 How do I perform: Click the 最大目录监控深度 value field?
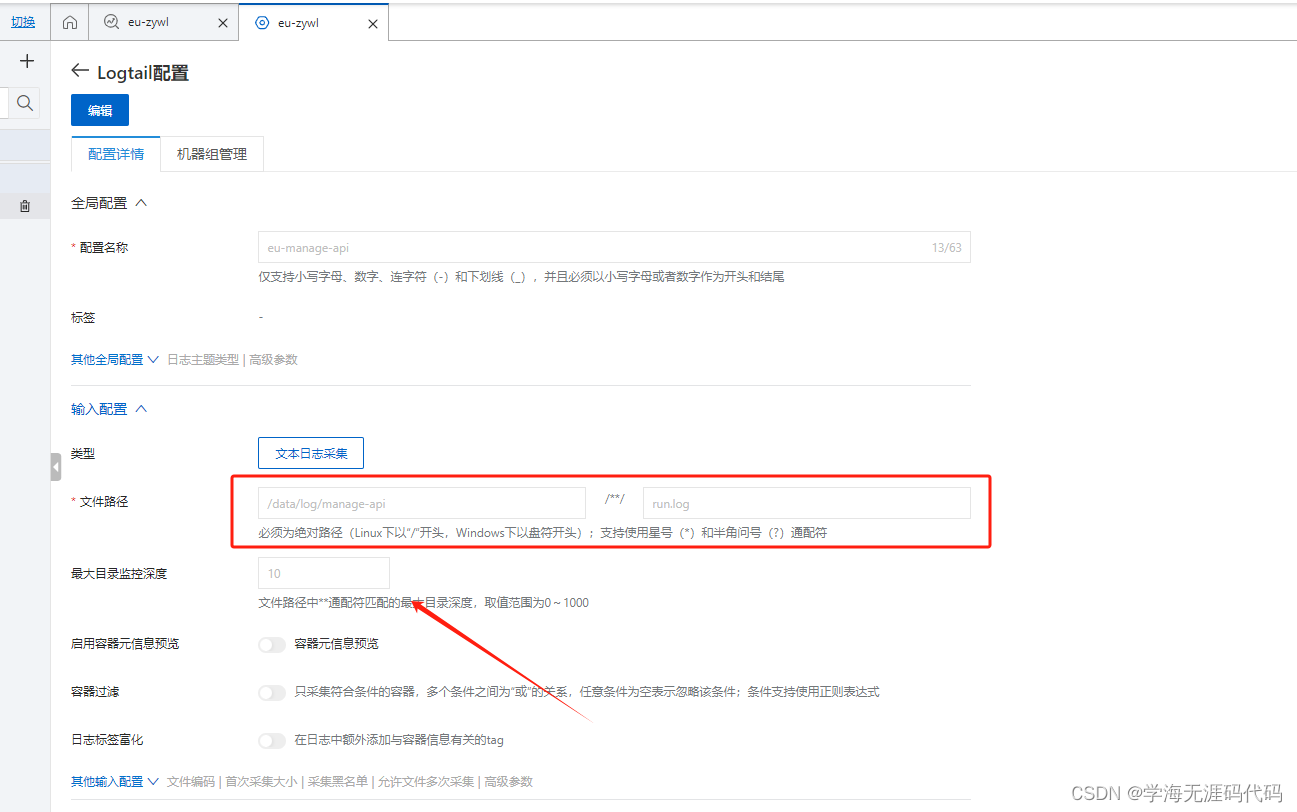click(324, 573)
